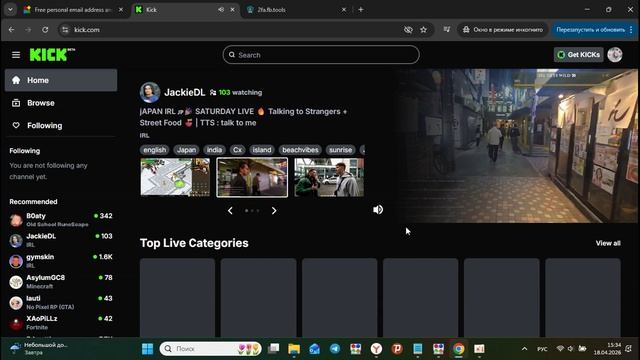Open Chrome from the taskbar
The image size is (640, 360).
click(459, 349)
